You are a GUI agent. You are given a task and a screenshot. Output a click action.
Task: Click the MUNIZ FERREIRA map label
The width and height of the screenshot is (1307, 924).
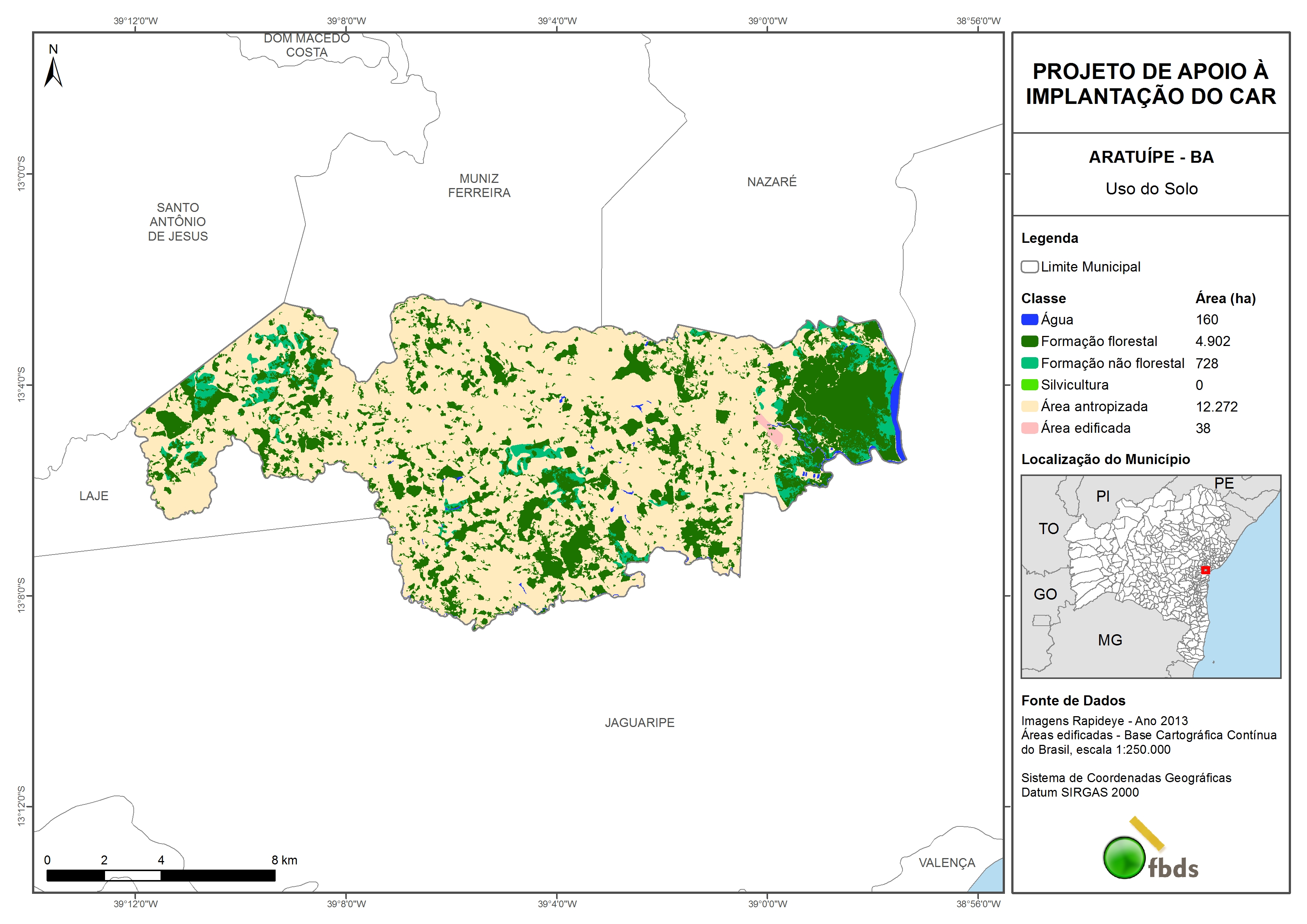[479, 185]
